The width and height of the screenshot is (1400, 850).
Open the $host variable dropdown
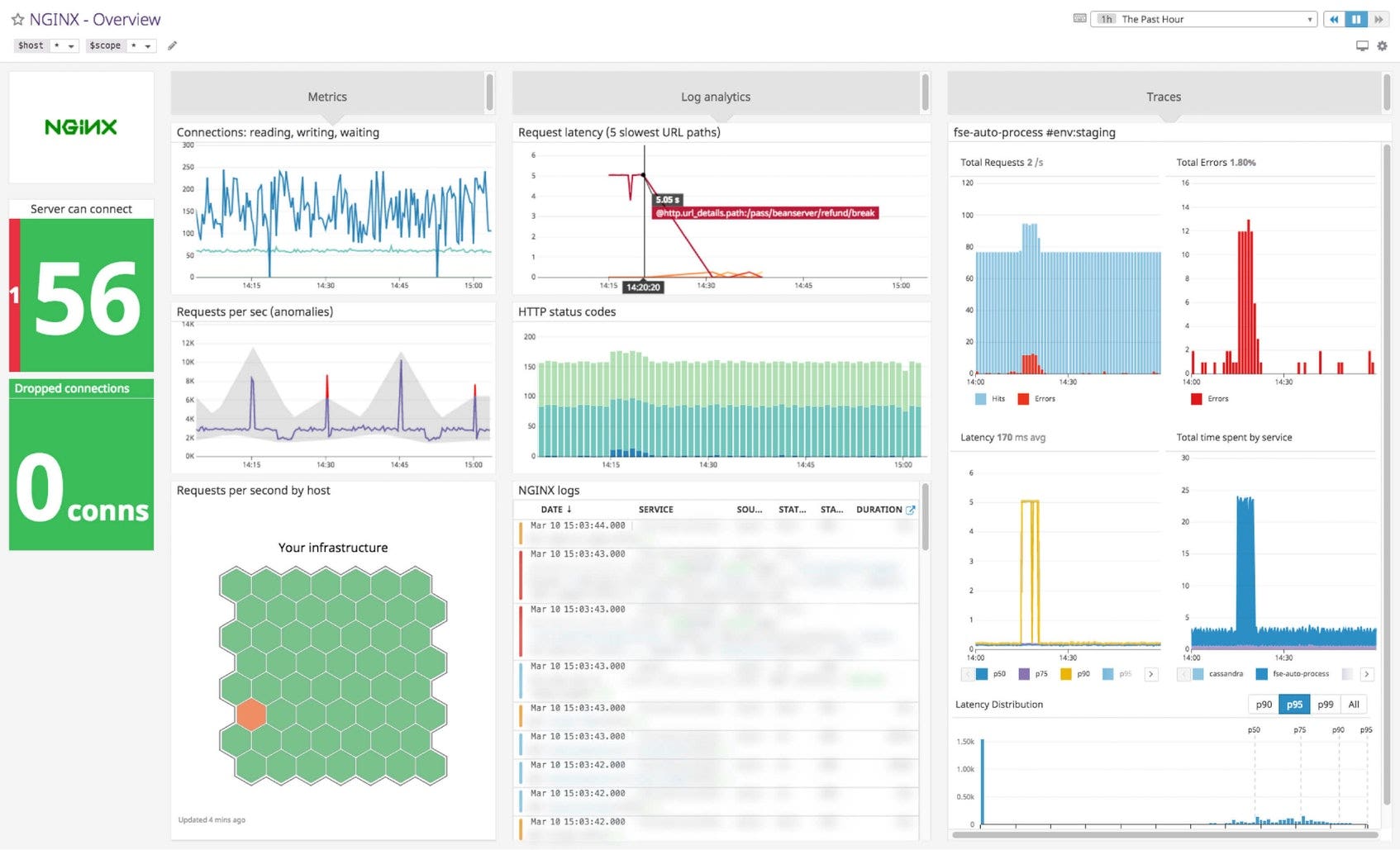73,45
